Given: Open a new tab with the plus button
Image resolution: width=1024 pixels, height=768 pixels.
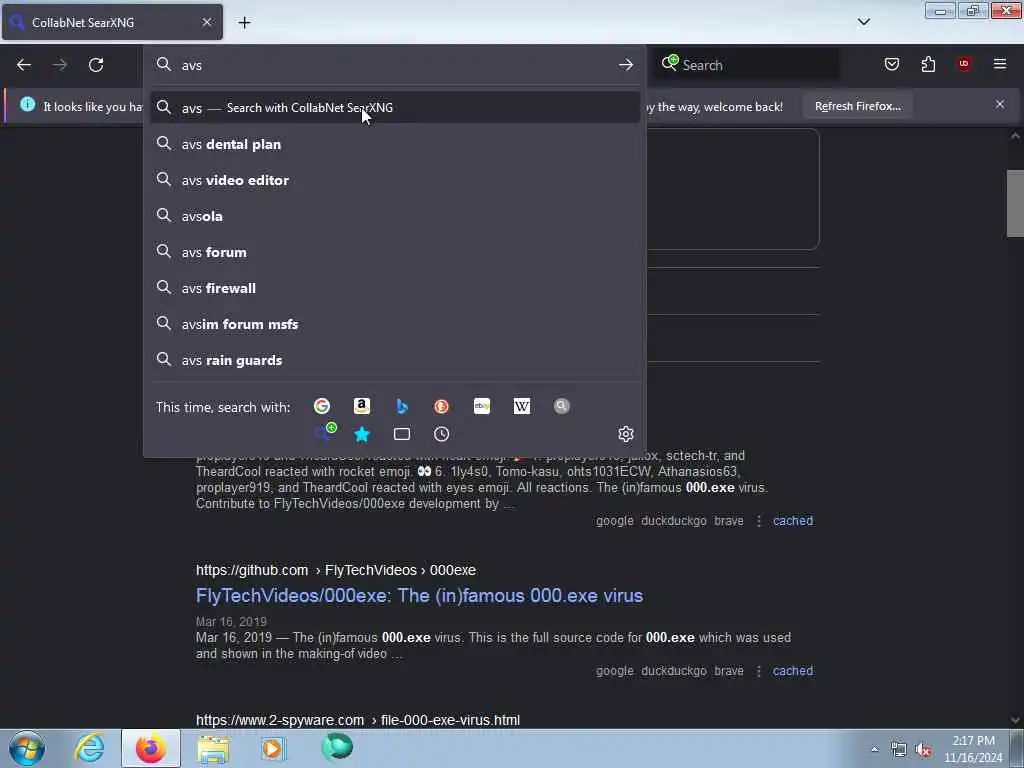Looking at the screenshot, I should point(244,22).
